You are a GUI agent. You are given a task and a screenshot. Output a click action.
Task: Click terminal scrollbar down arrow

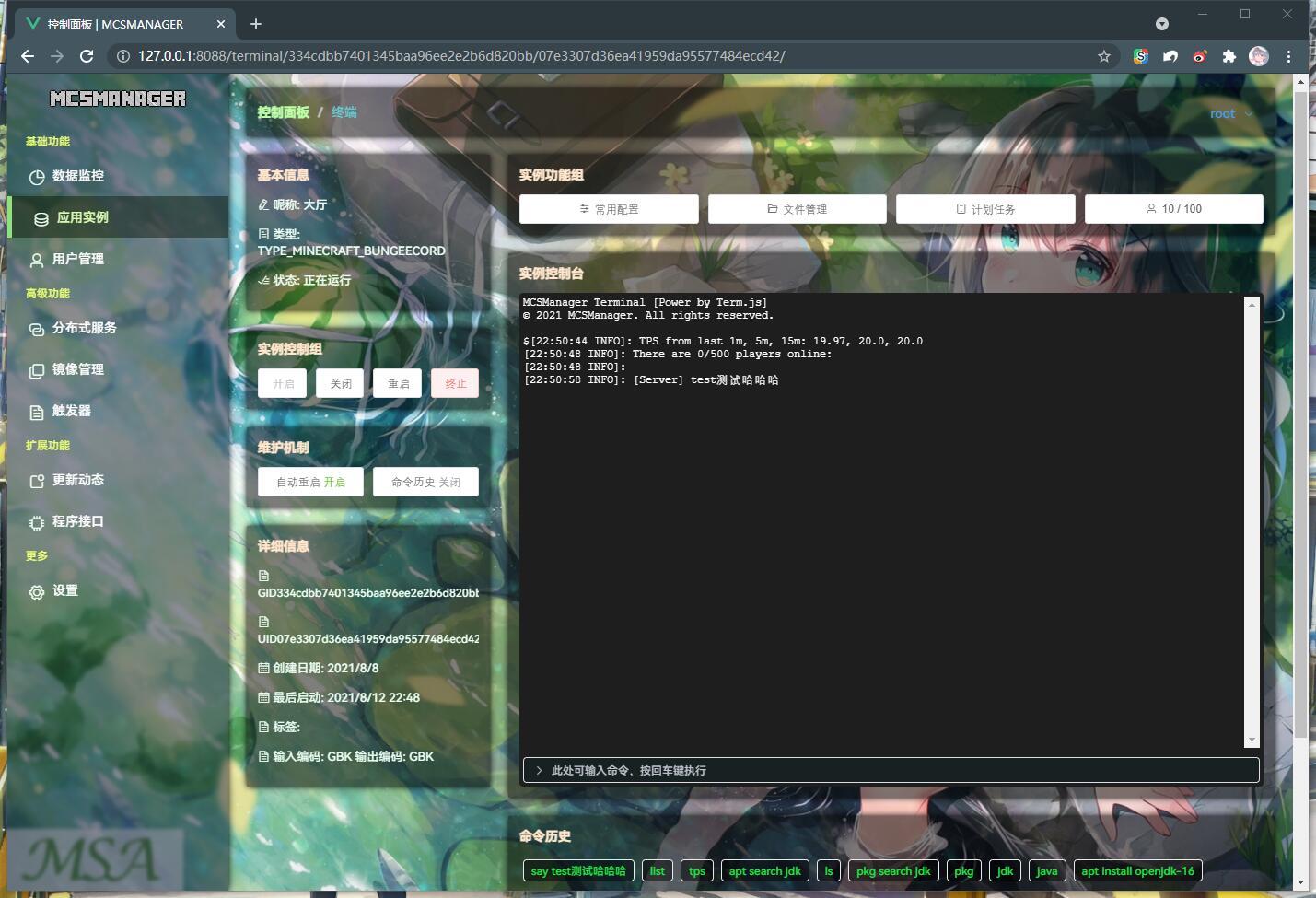tap(1252, 740)
